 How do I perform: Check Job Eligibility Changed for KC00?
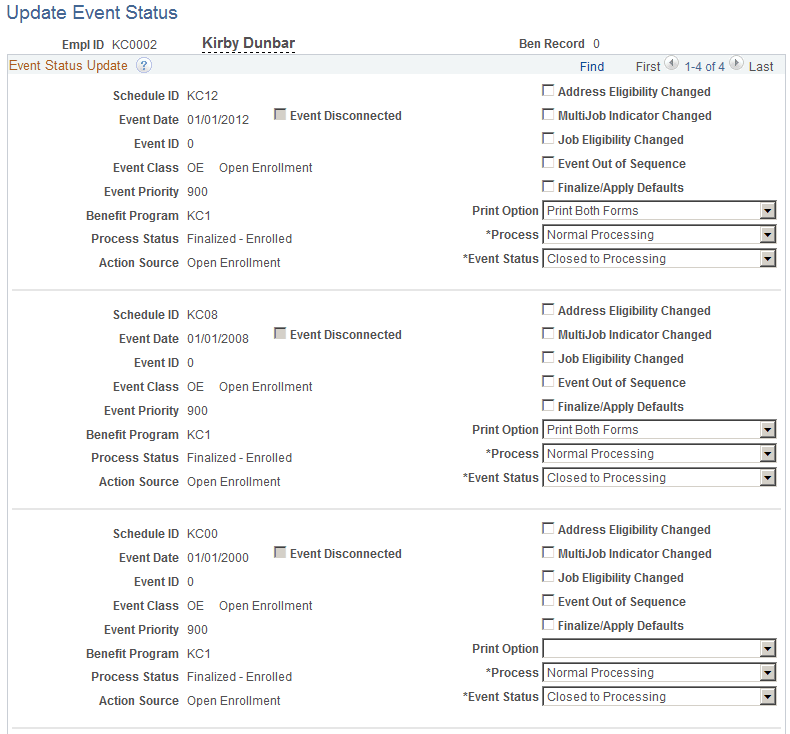tap(548, 576)
